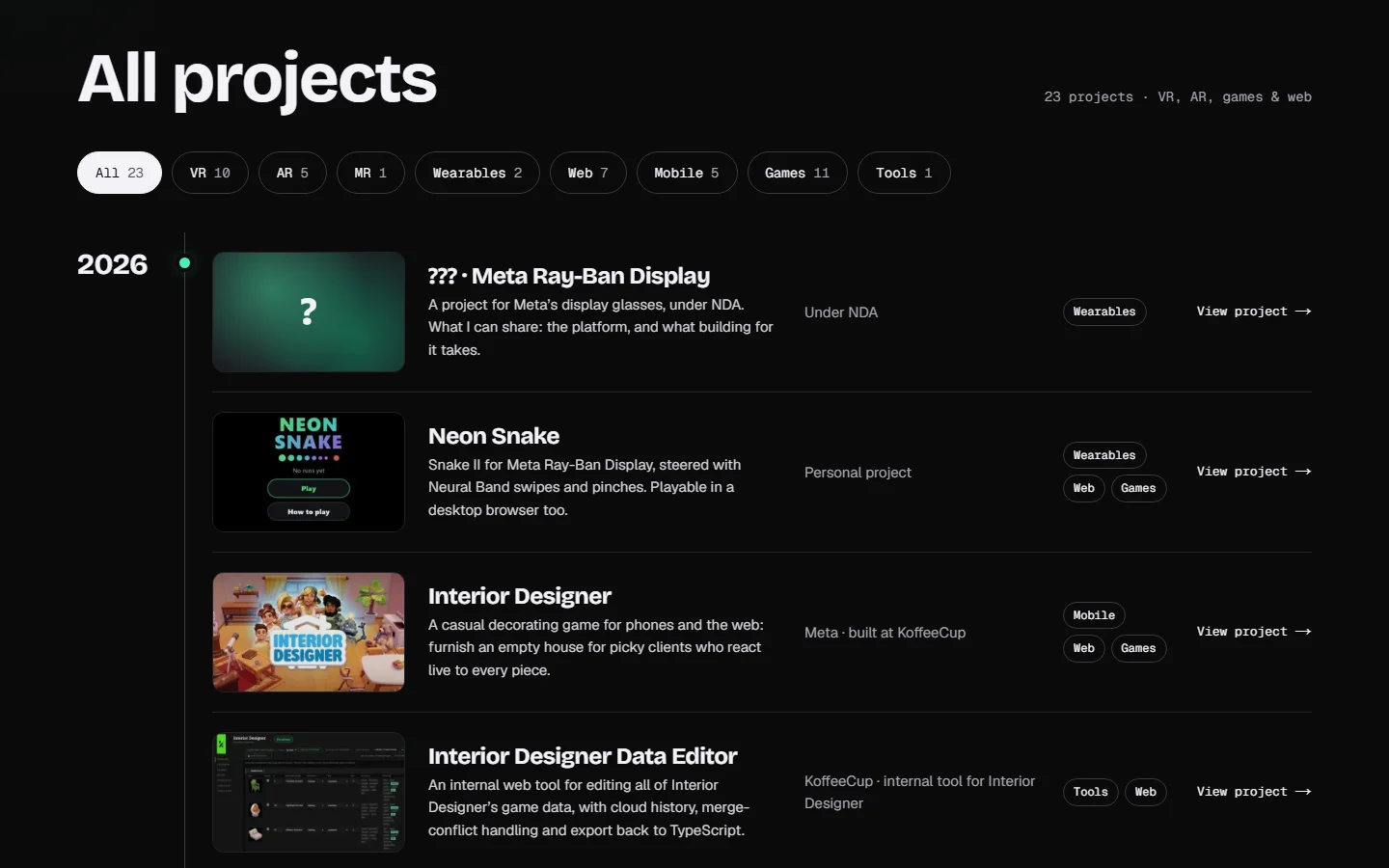Click the Data Editor description paragraph
1389x868 pixels.
click(x=588, y=807)
